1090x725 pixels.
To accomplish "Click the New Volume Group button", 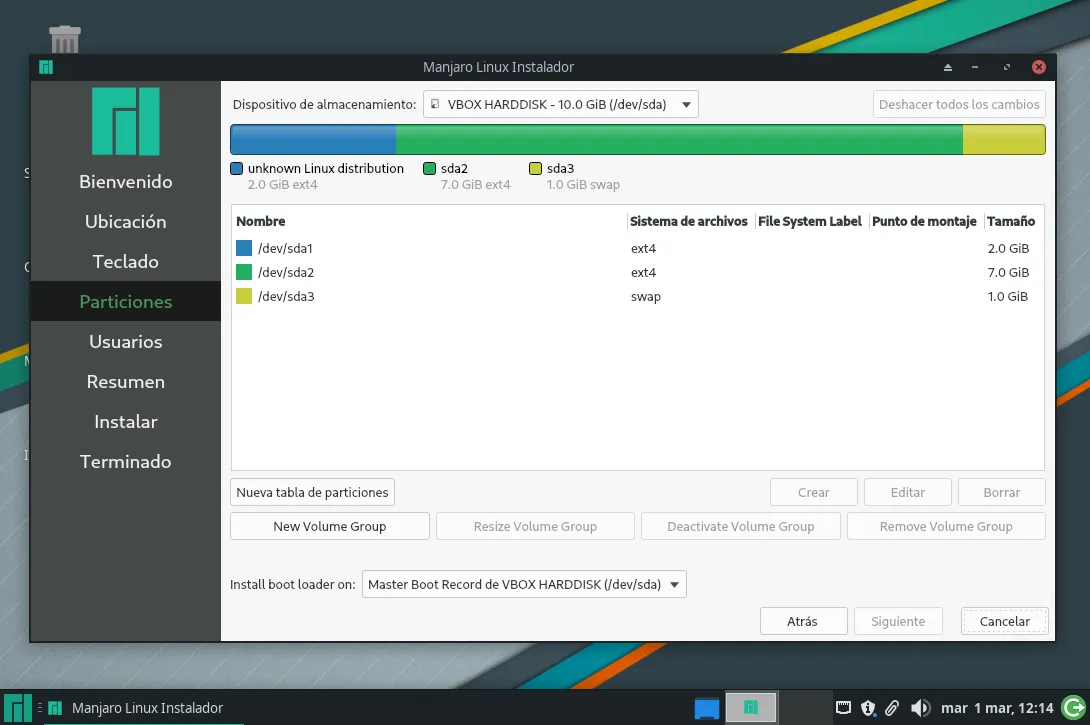I will coord(330,526).
